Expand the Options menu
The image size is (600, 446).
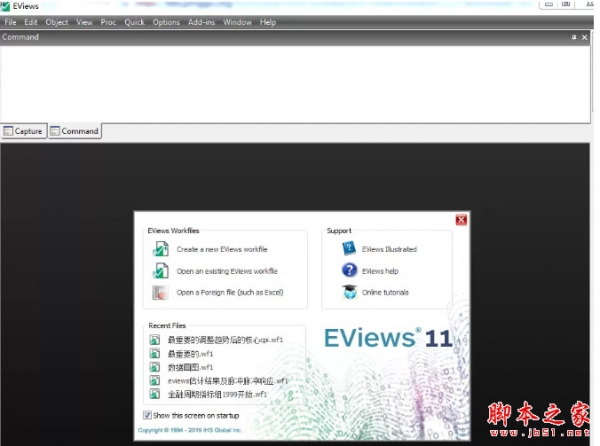[166, 22]
